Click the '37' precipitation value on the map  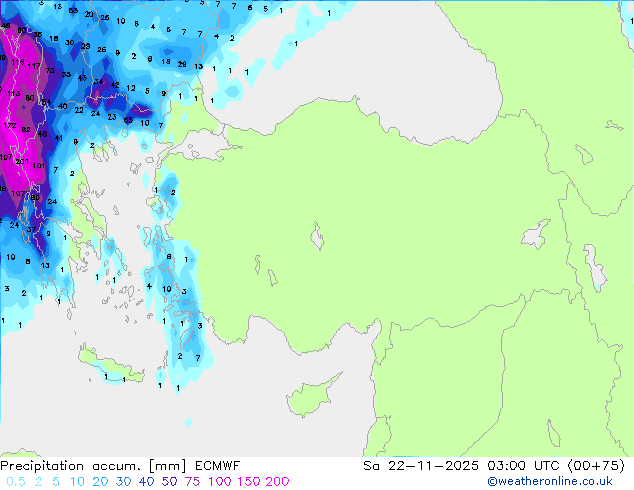[x=31, y=230]
